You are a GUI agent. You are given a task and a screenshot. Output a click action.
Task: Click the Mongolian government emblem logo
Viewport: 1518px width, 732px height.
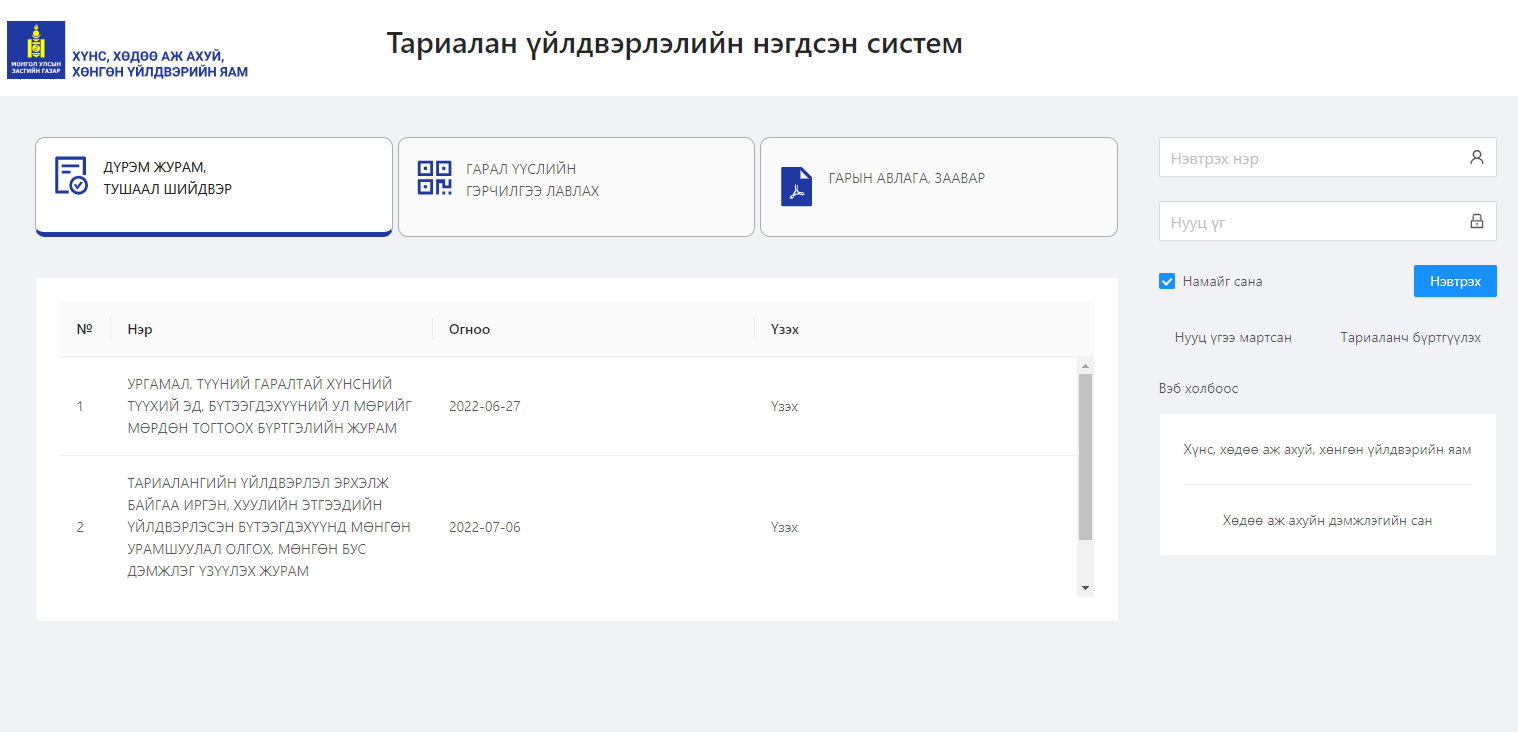(x=36, y=50)
